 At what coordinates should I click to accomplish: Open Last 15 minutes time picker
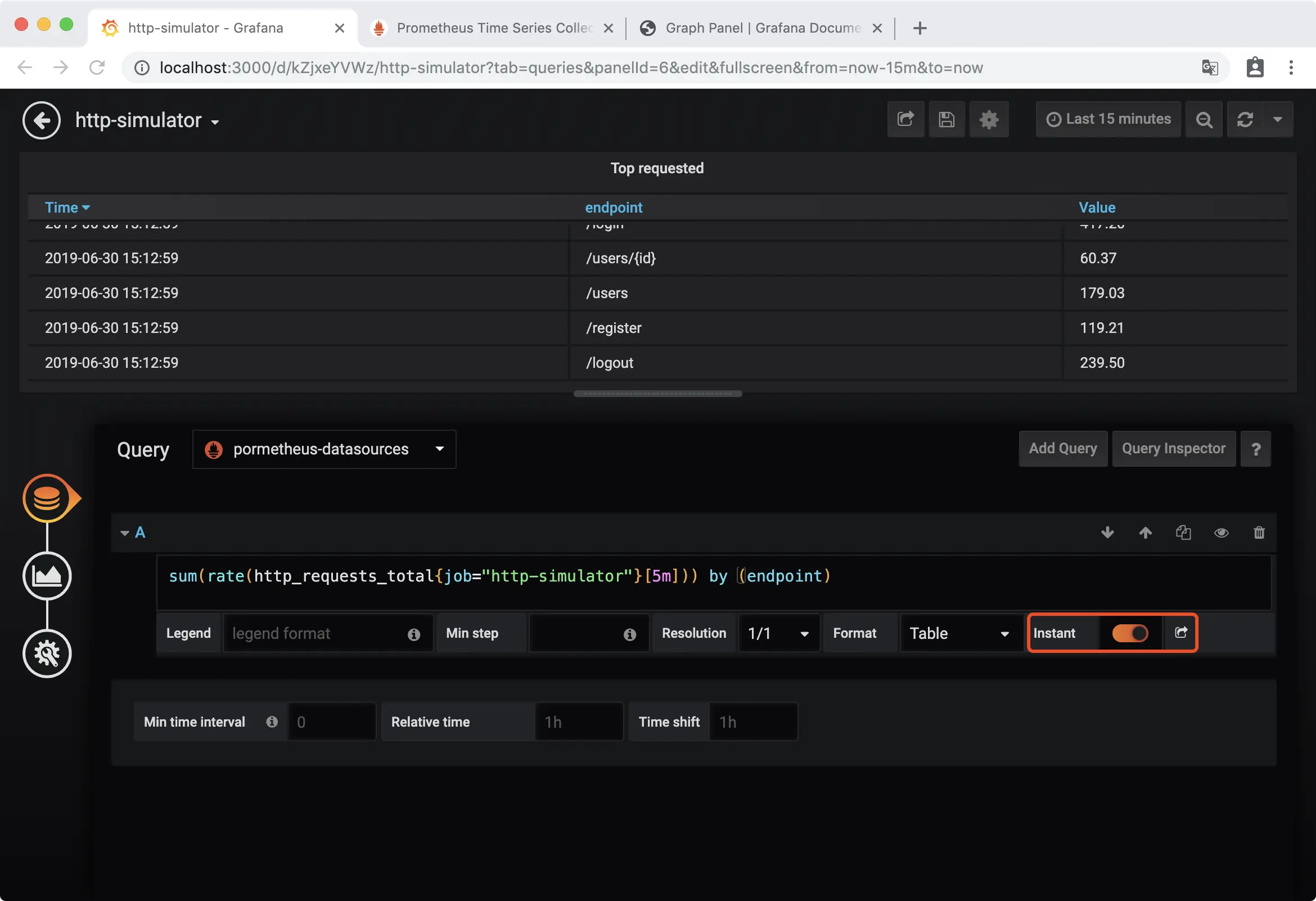point(1108,119)
